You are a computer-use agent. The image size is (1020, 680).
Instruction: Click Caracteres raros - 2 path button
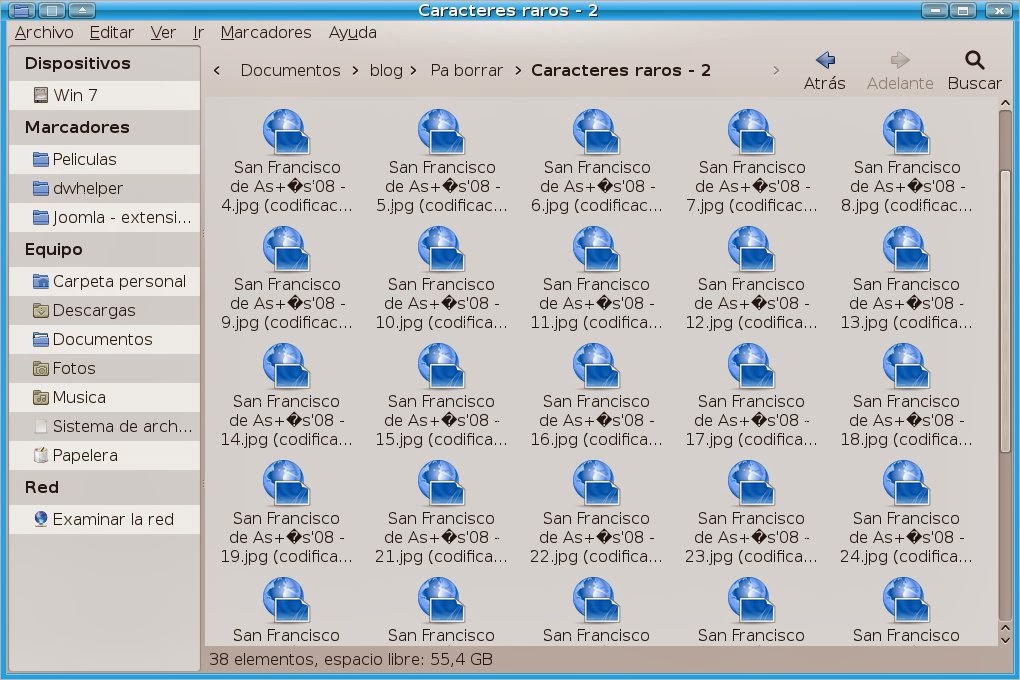tap(621, 70)
